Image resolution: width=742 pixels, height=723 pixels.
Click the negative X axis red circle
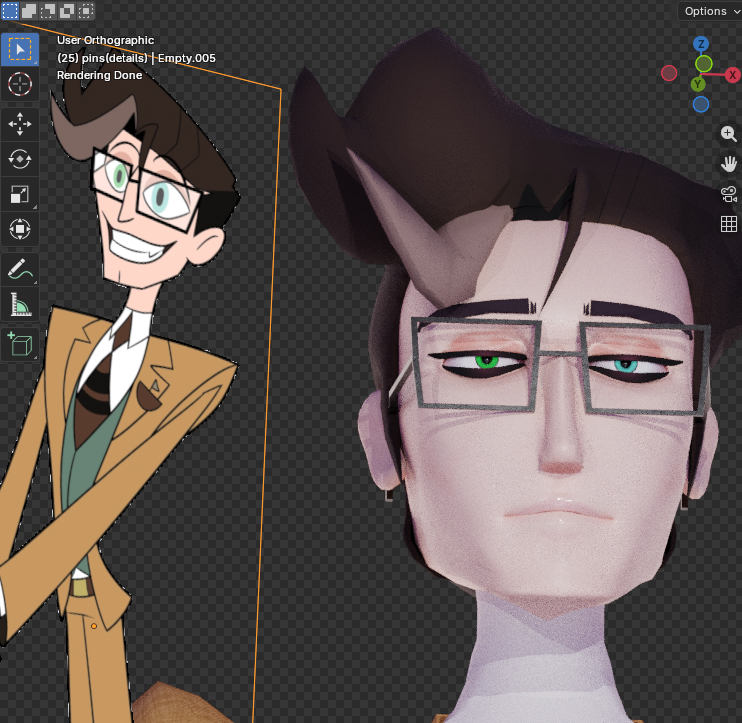[669, 73]
